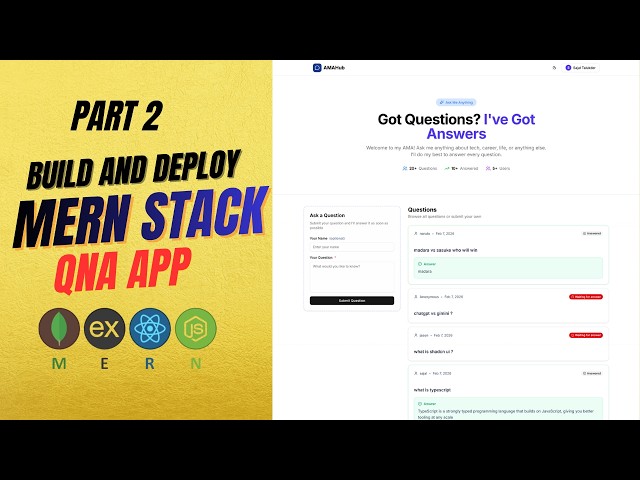The height and width of the screenshot is (480, 640).
Task: Click the Your Name input field
Action: 352,247
